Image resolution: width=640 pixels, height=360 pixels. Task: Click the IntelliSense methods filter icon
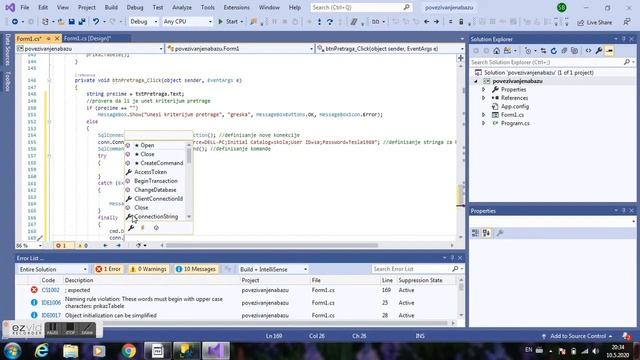tap(156, 228)
